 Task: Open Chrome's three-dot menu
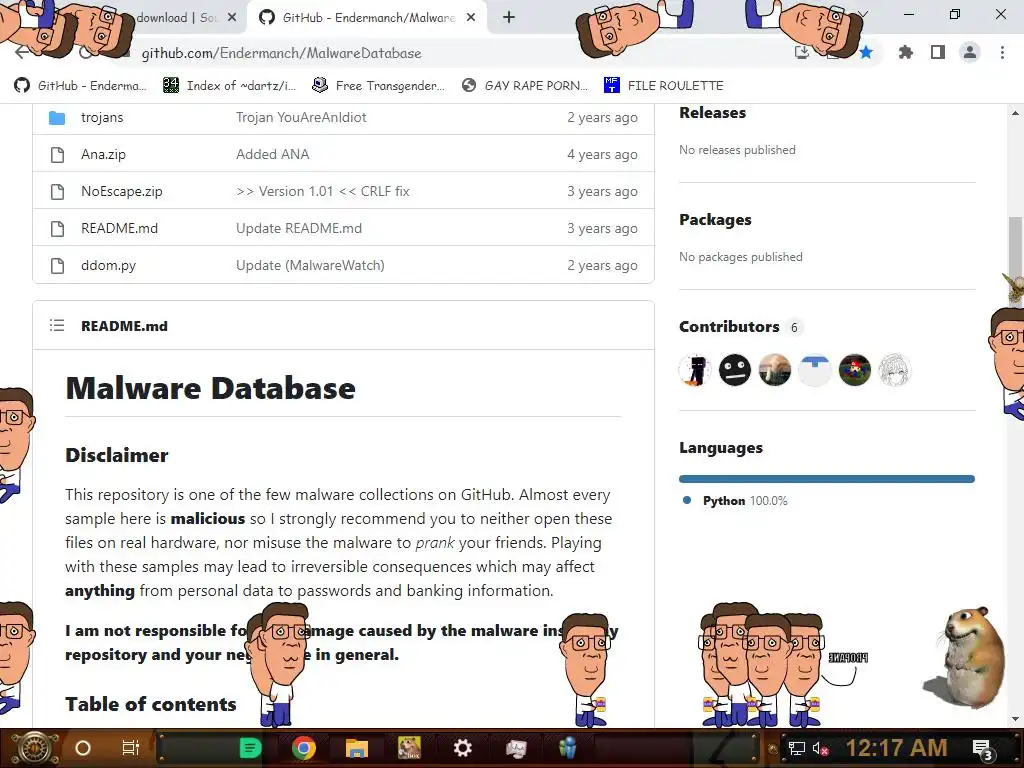tap(1002, 52)
